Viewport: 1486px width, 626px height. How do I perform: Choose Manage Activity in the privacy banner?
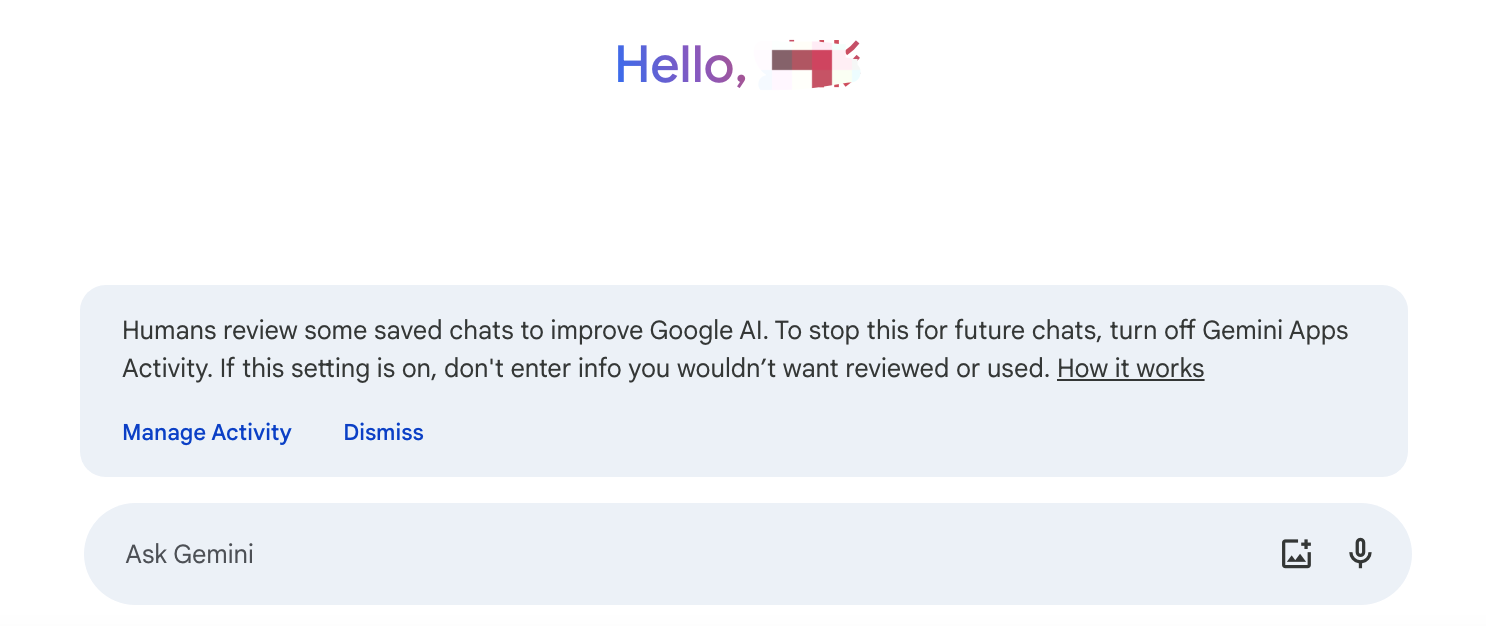pyautogui.click(x=207, y=433)
